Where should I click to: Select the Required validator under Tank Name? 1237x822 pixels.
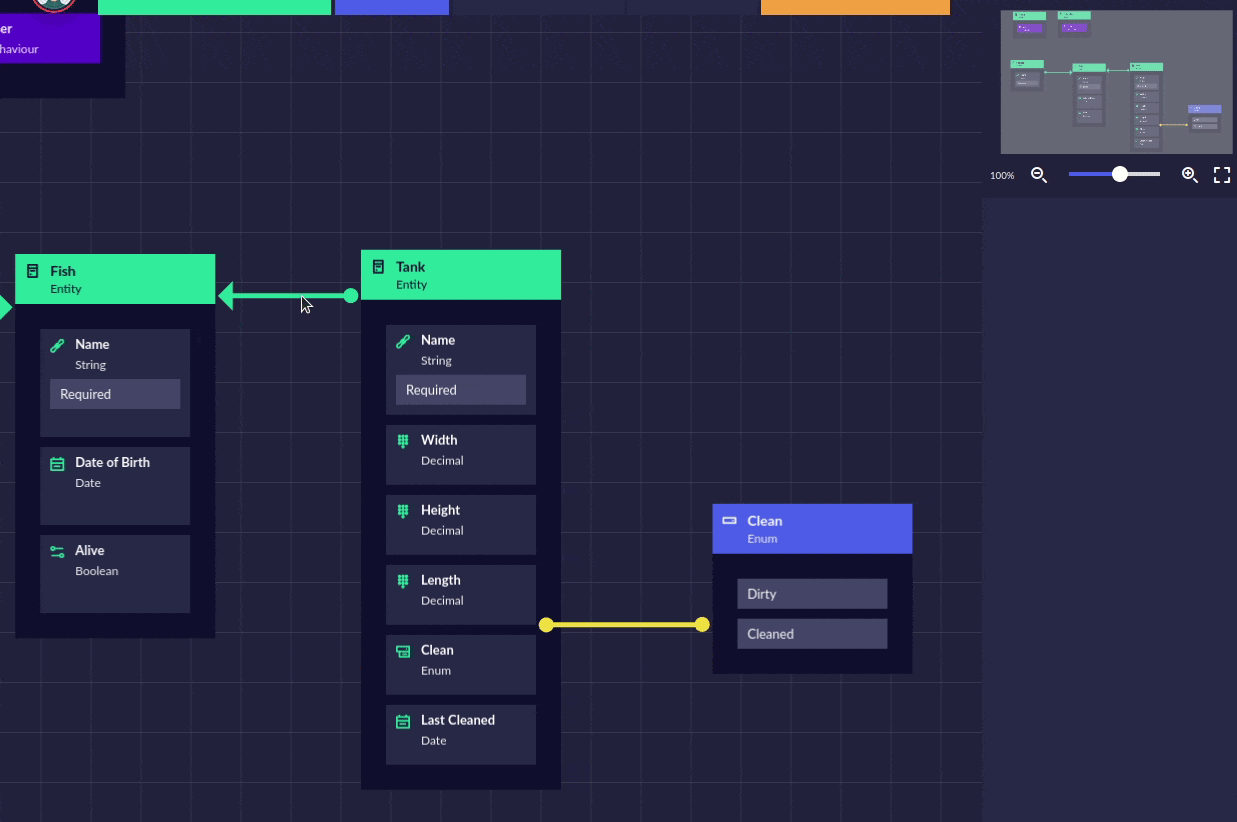[x=461, y=390]
